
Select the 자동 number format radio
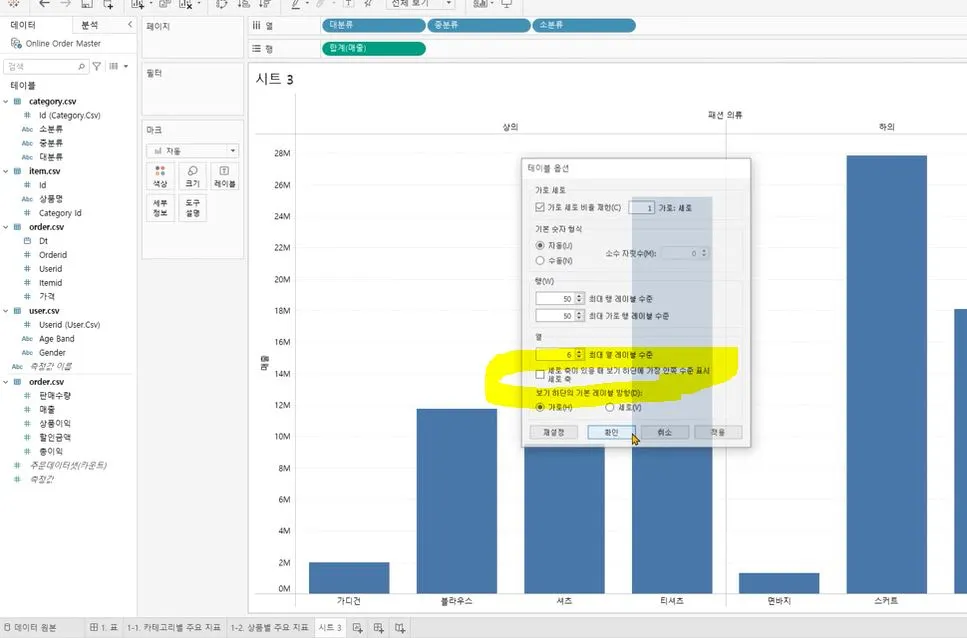(540, 245)
